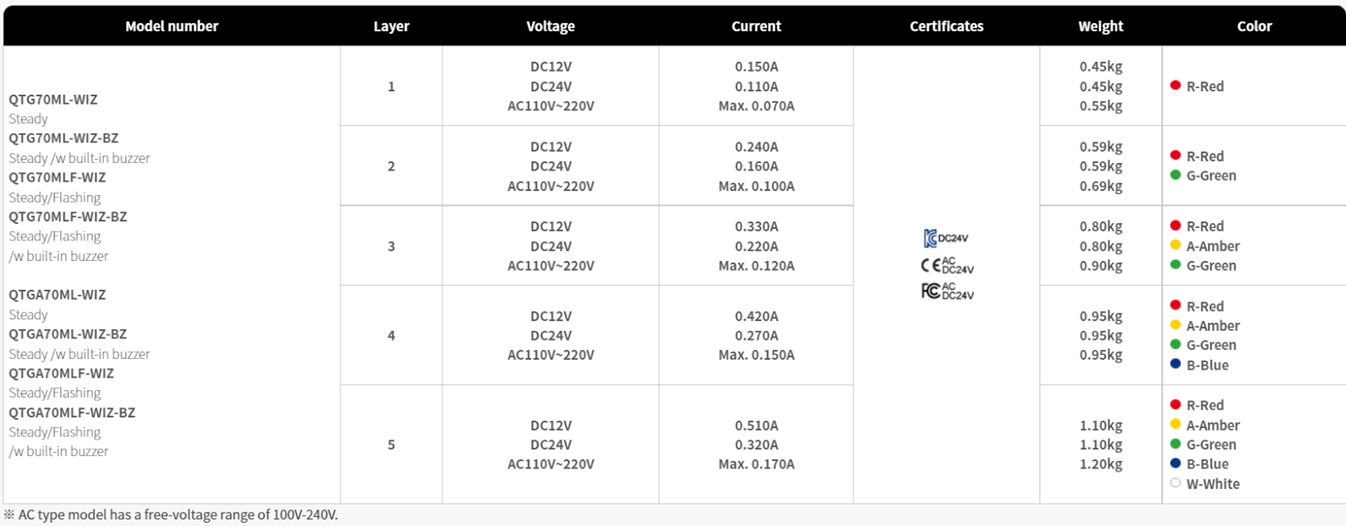Screen dimensions: 1346x526
Task: Click the red dot in Layer 1 row
Action: point(1176,86)
